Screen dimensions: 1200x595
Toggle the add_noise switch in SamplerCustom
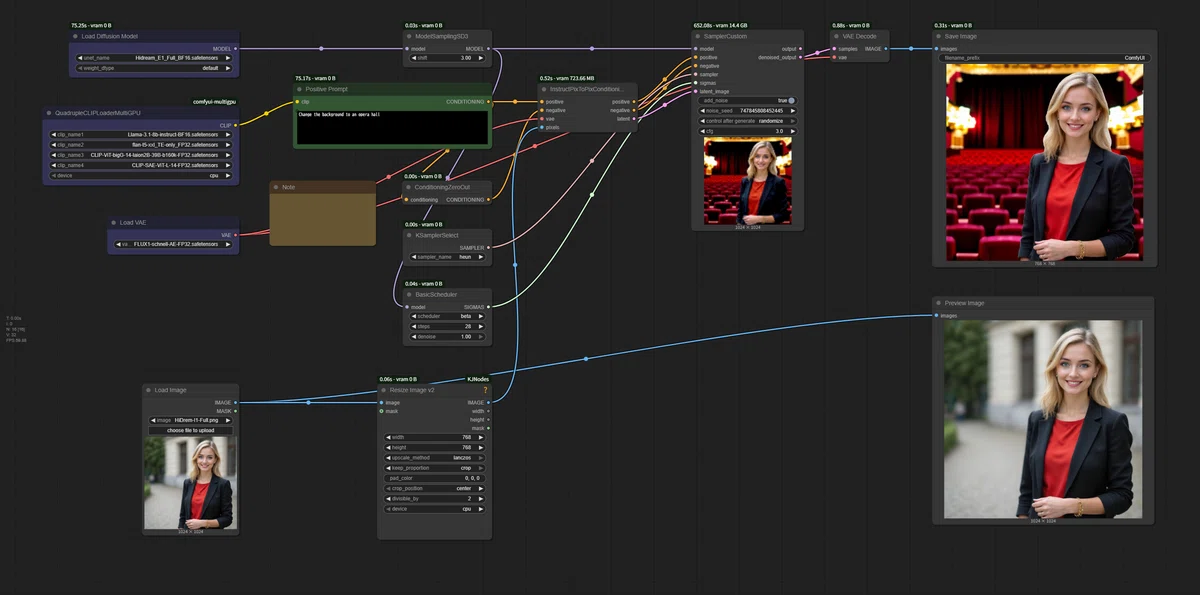747,100
